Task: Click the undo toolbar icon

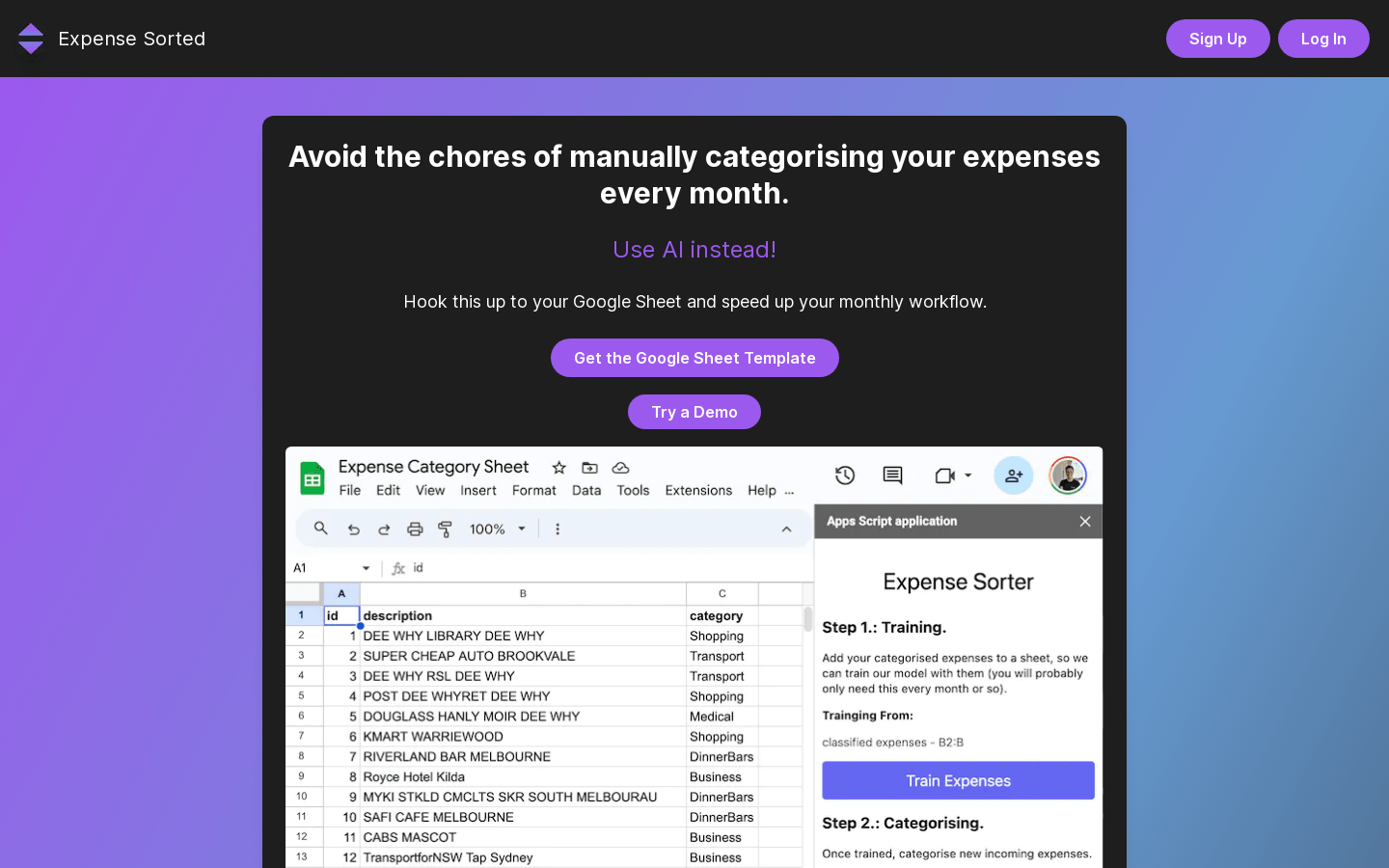Action: point(354,529)
